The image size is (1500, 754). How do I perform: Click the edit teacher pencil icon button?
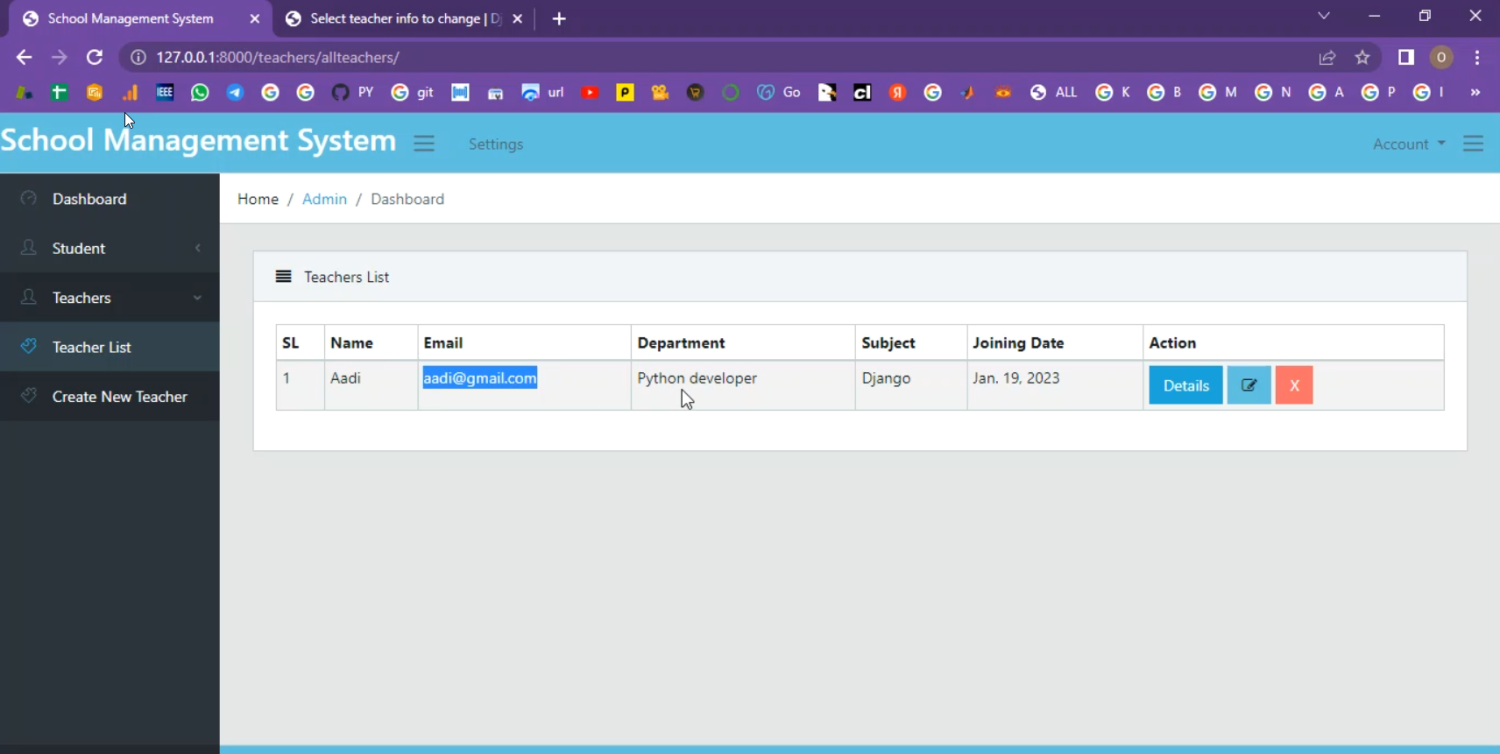pos(1248,385)
